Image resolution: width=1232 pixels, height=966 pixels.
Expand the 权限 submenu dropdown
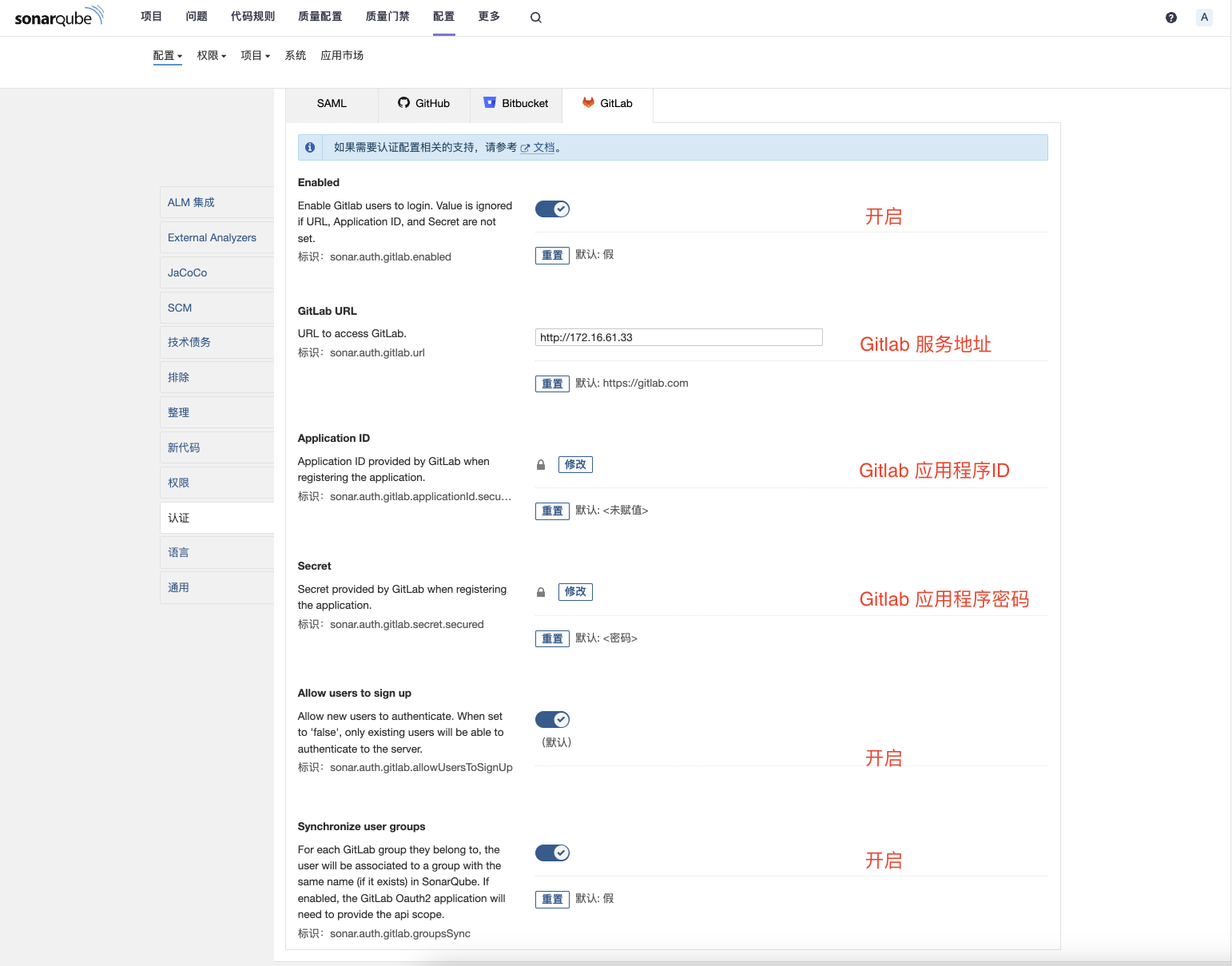(x=212, y=56)
